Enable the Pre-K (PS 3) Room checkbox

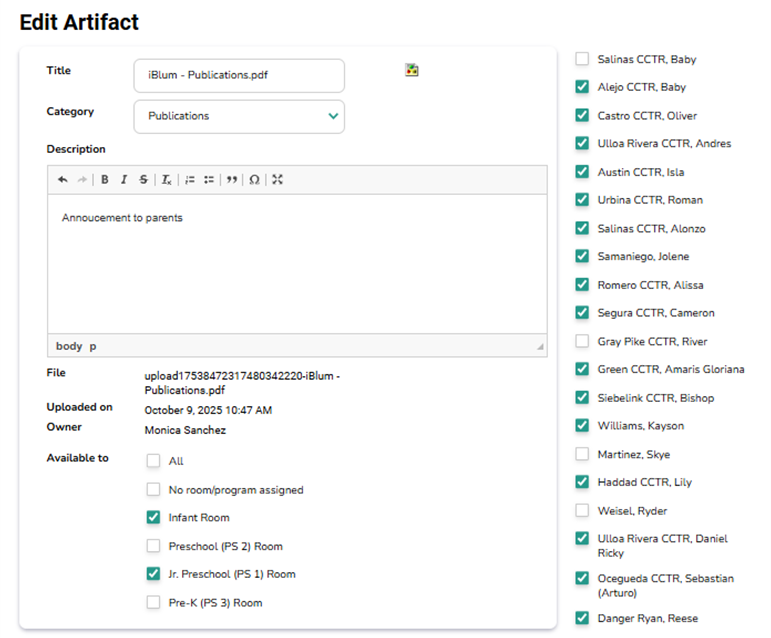coord(153,602)
